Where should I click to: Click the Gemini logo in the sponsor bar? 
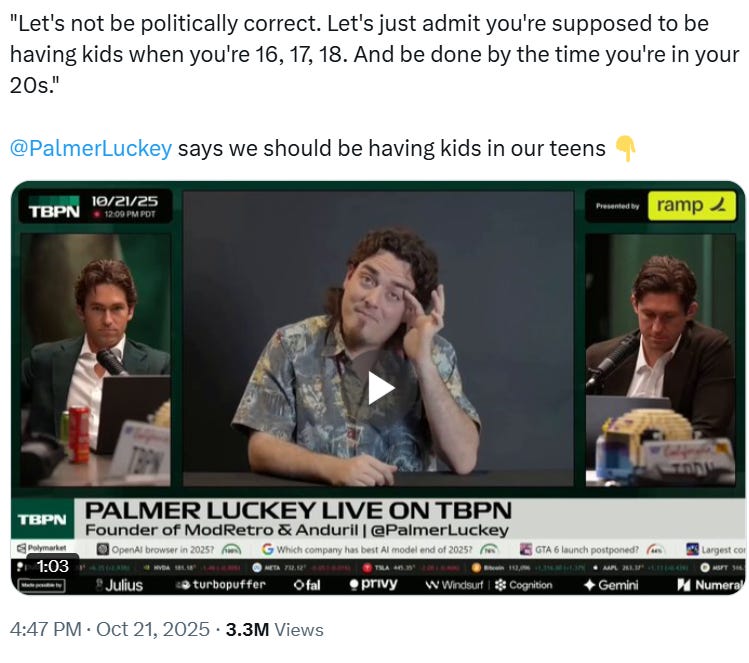click(611, 585)
